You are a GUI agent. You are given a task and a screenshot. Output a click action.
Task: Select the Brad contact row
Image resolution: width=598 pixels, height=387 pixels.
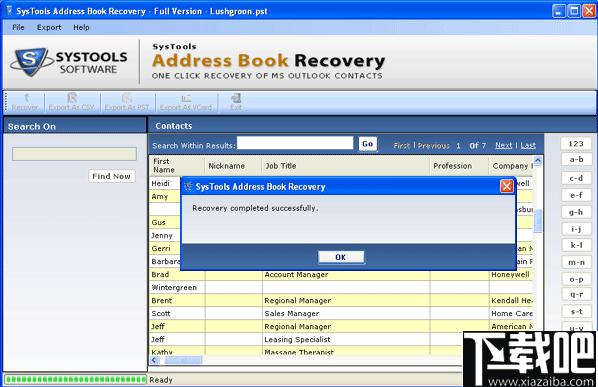tap(341, 275)
